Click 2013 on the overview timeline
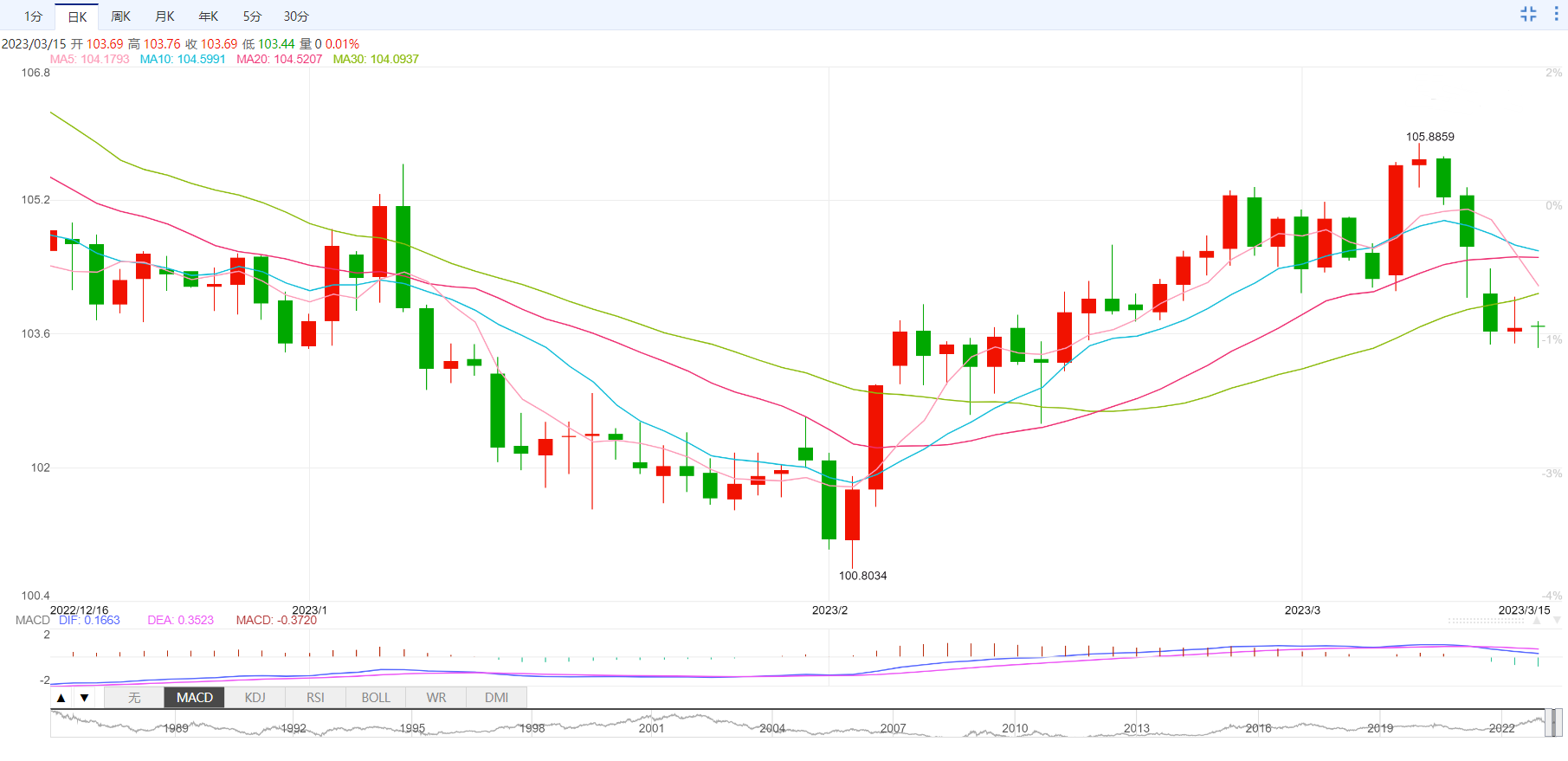The image size is (1568, 761). point(1137,728)
